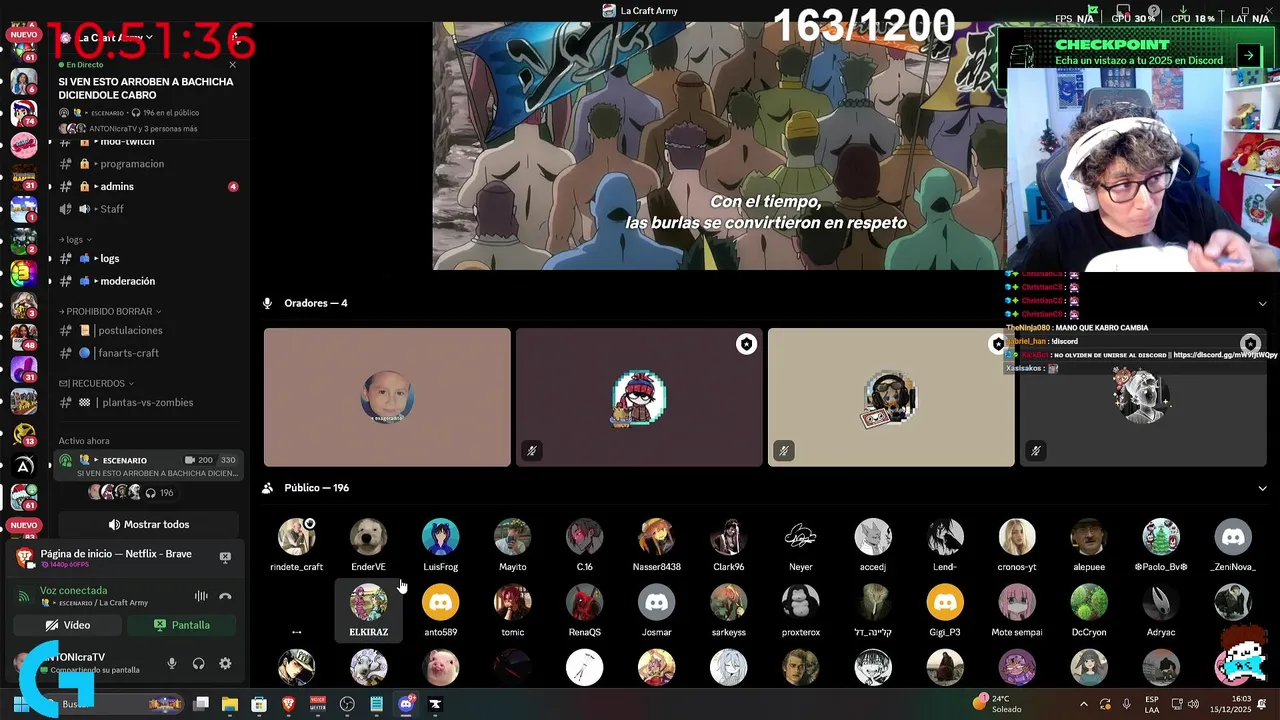Screen dimensions: 1280x720
Task: Open Neyer audience avatar
Action: [800, 537]
